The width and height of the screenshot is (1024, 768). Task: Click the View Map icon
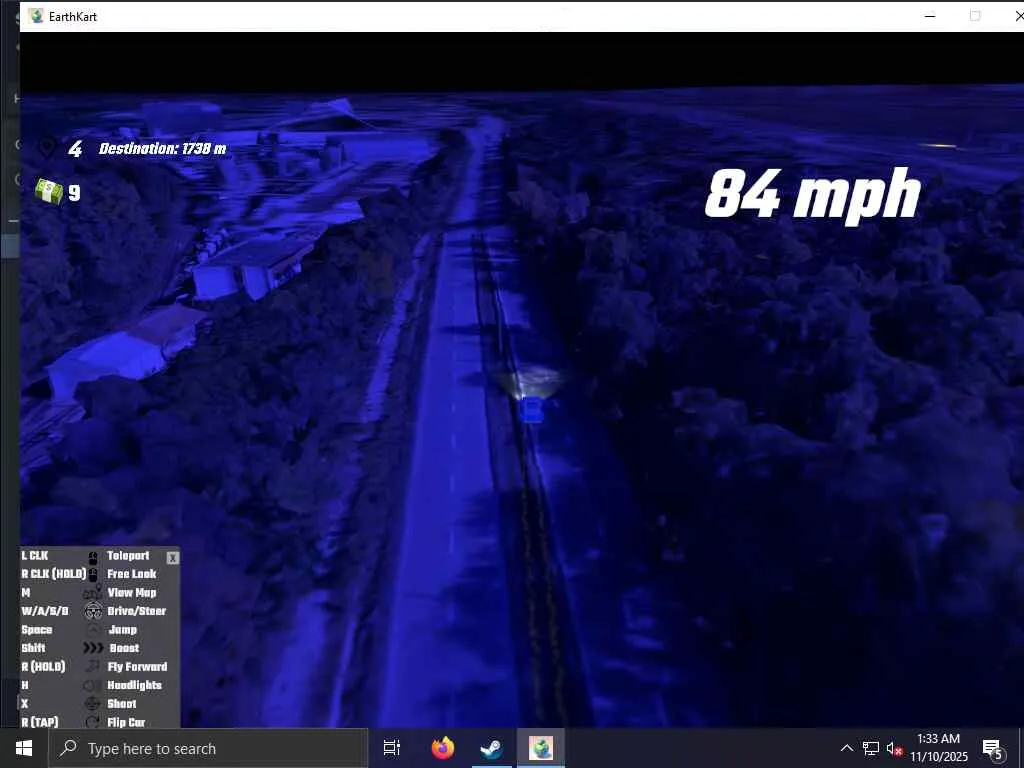[93, 592]
